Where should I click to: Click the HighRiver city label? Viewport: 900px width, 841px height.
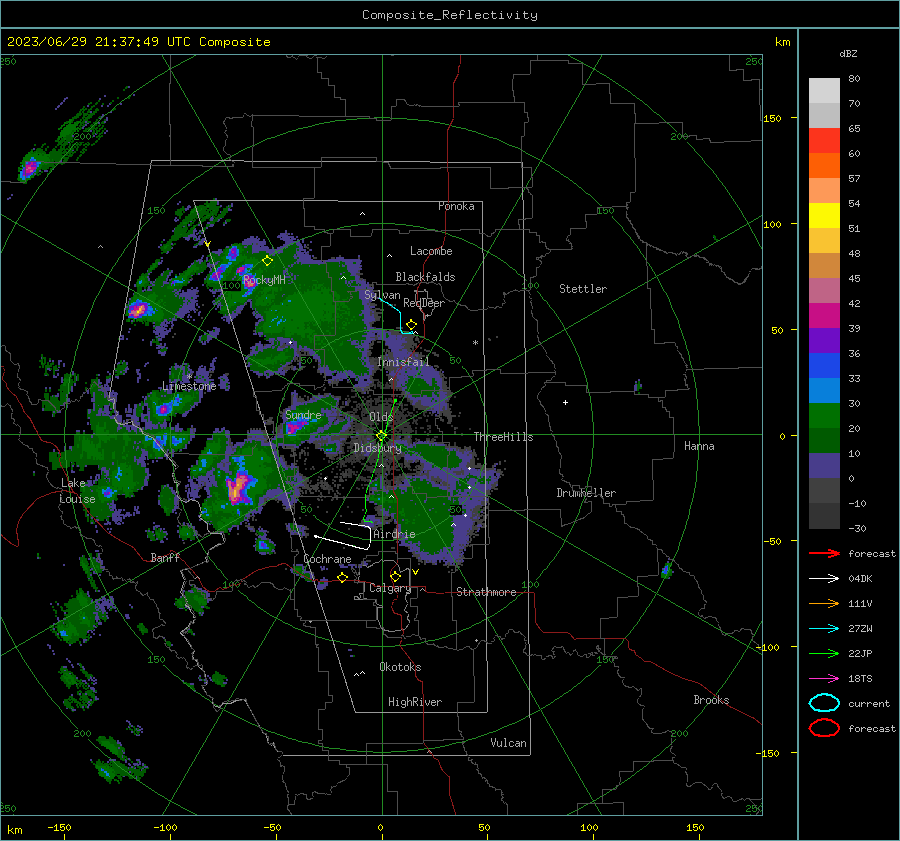(x=415, y=702)
